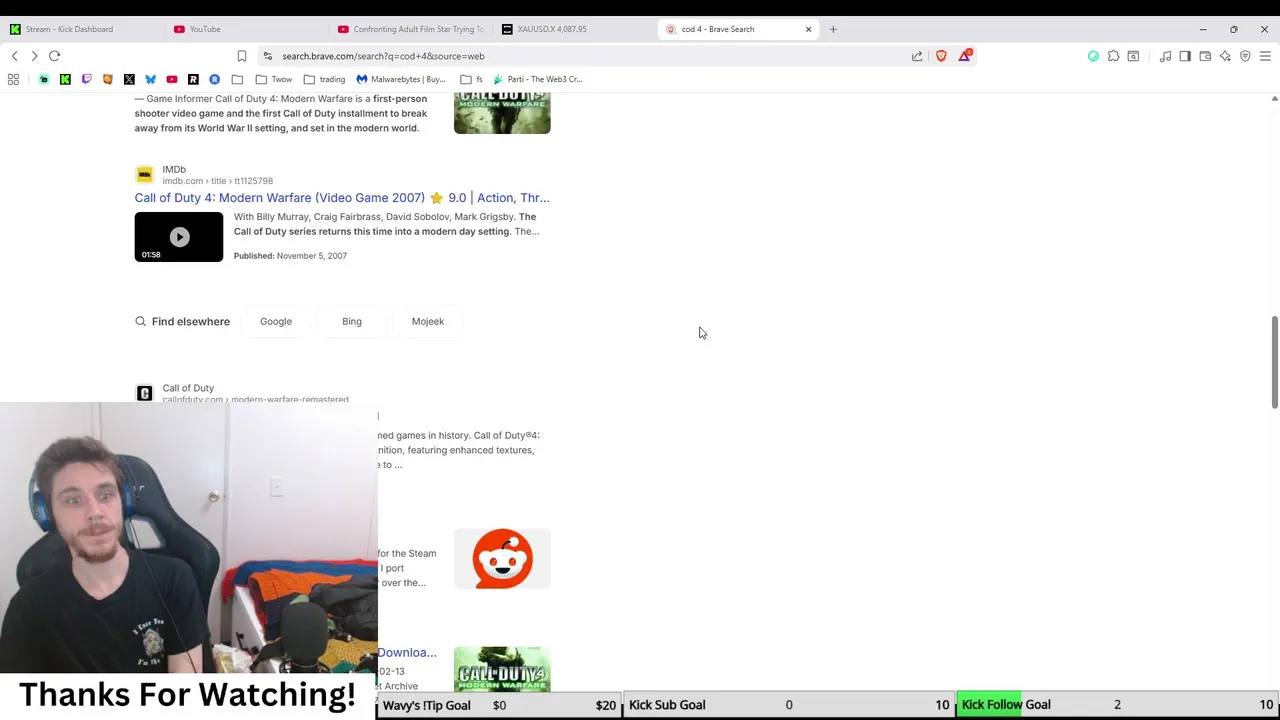
Task: Click the green circular extension icon
Action: (1093, 56)
